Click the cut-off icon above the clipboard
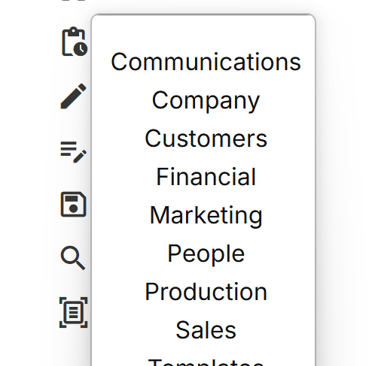This screenshot has height=366, width=375. pos(74,1)
